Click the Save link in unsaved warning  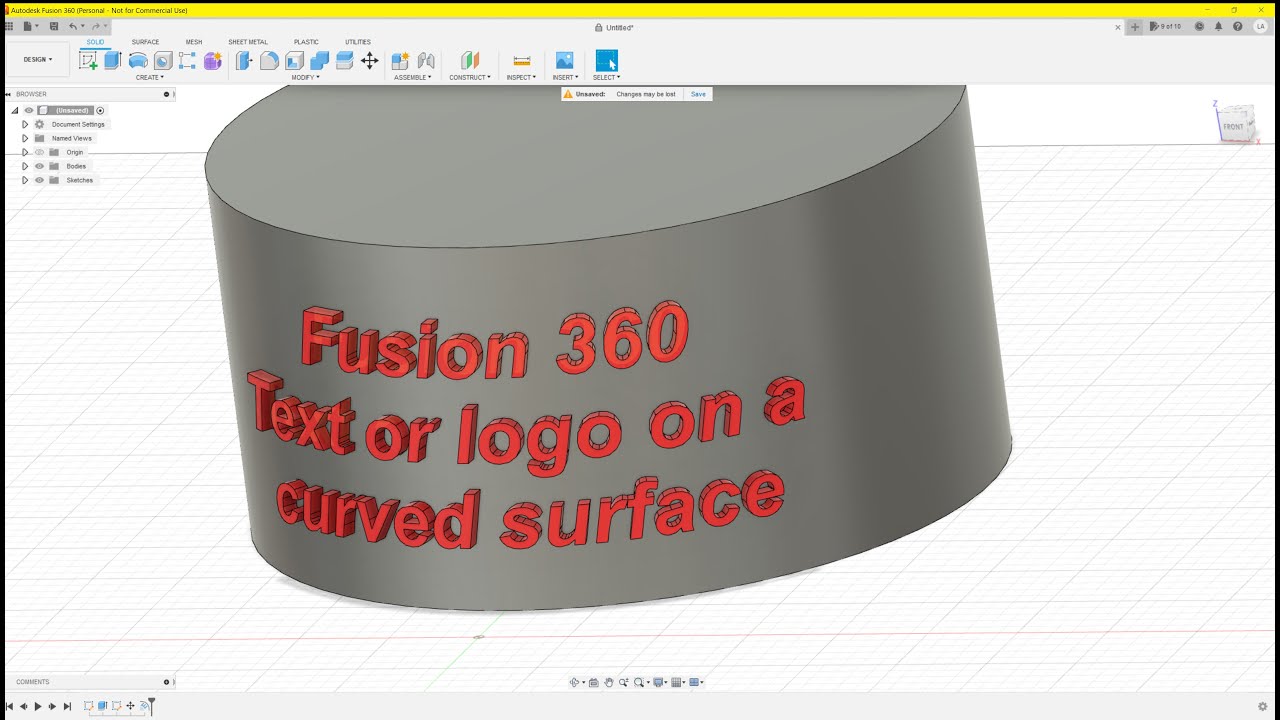coord(698,94)
